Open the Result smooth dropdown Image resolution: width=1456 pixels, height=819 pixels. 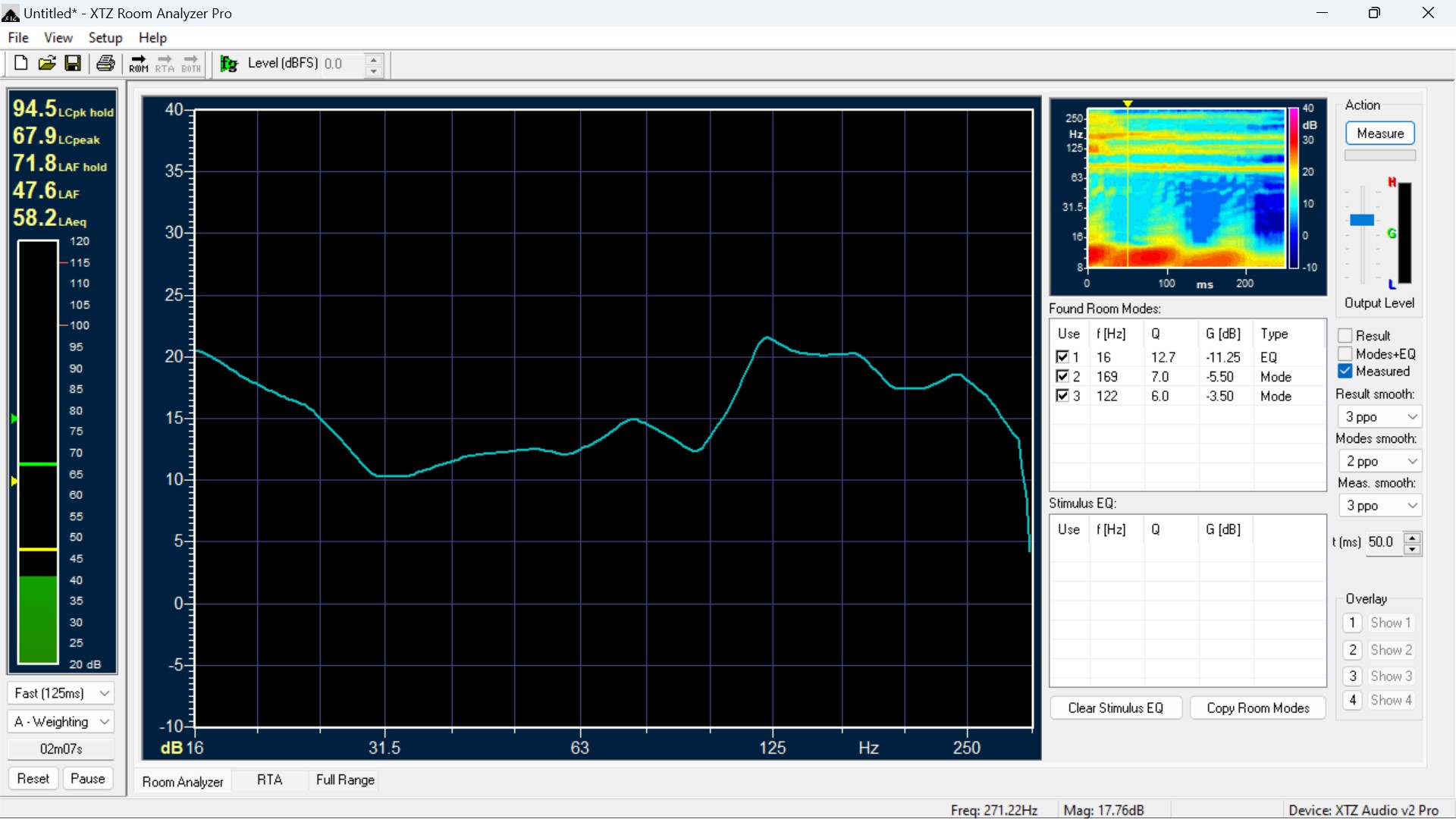(1379, 417)
